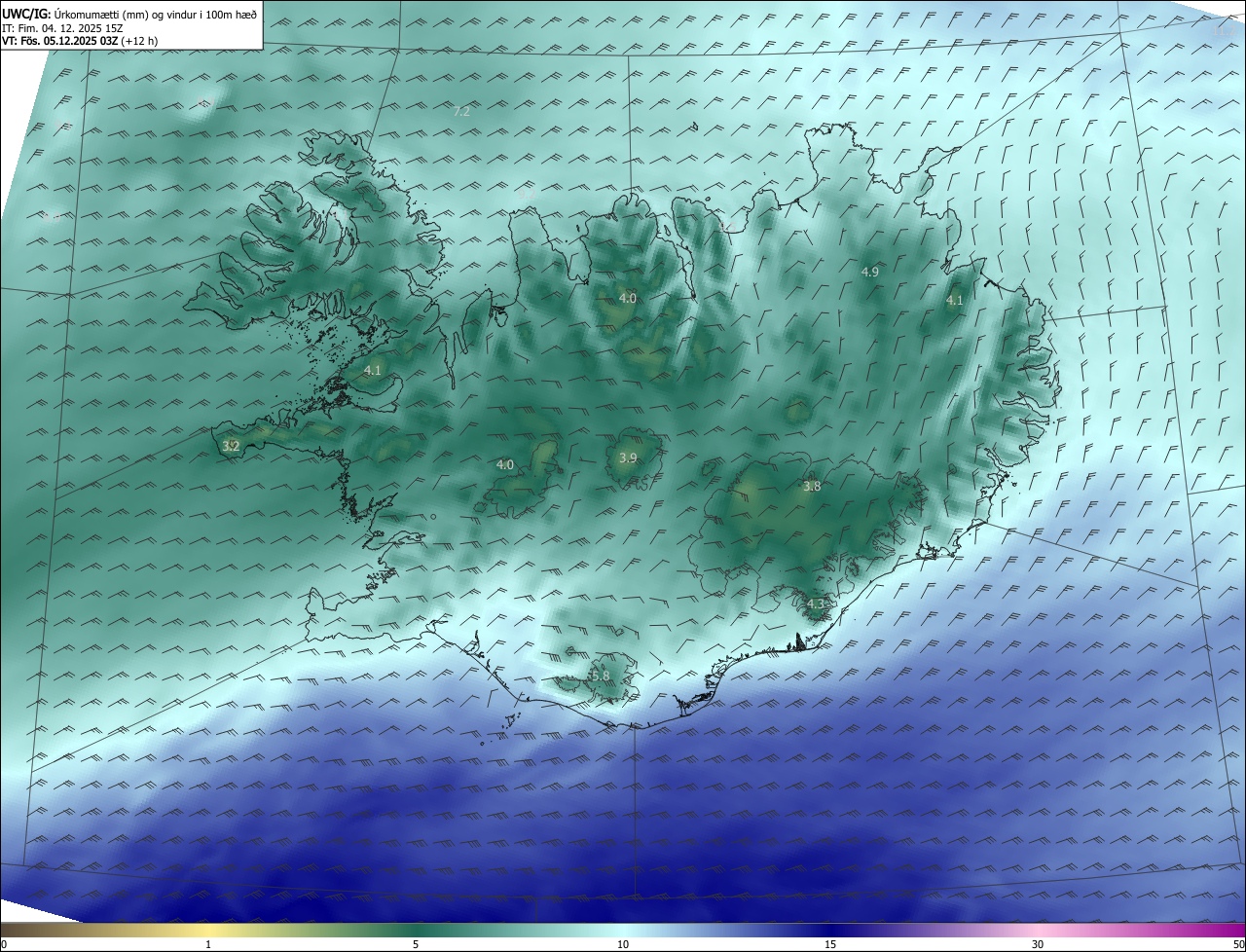The height and width of the screenshot is (952, 1246).
Task: Click the legend tick label 10
Action: click(623, 944)
